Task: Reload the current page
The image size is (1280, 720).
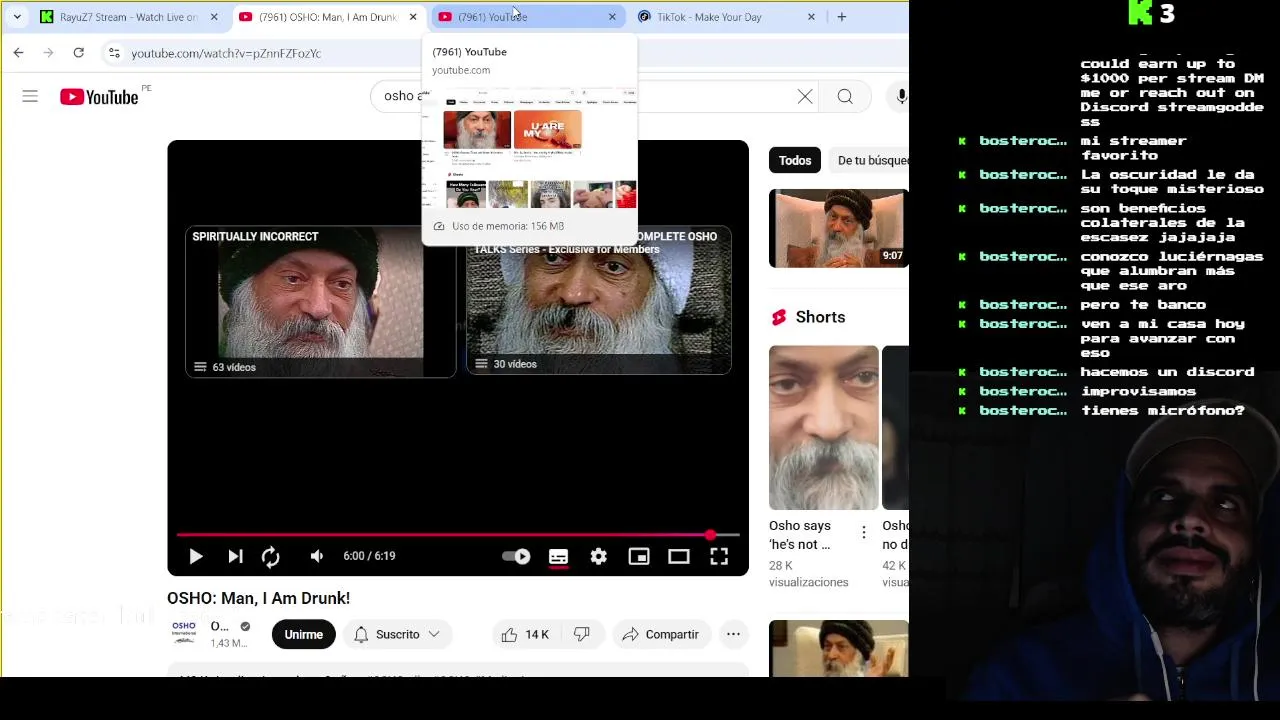Action: [x=78, y=53]
